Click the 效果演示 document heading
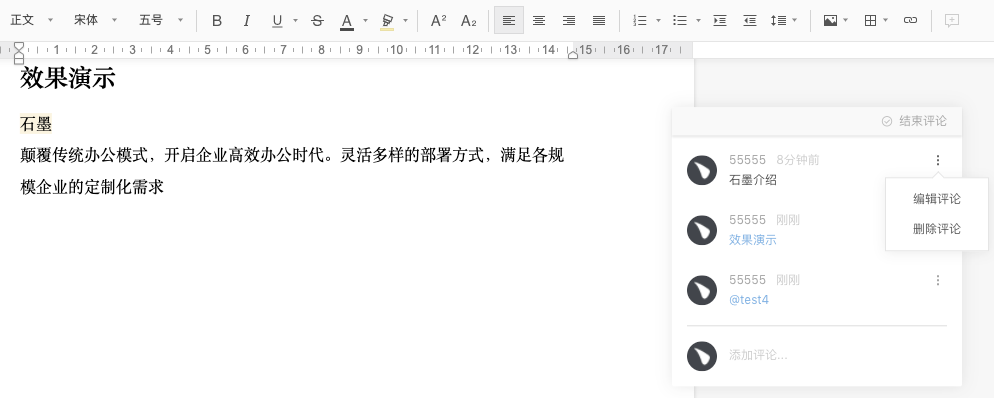This screenshot has height=398, width=994. (67, 78)
